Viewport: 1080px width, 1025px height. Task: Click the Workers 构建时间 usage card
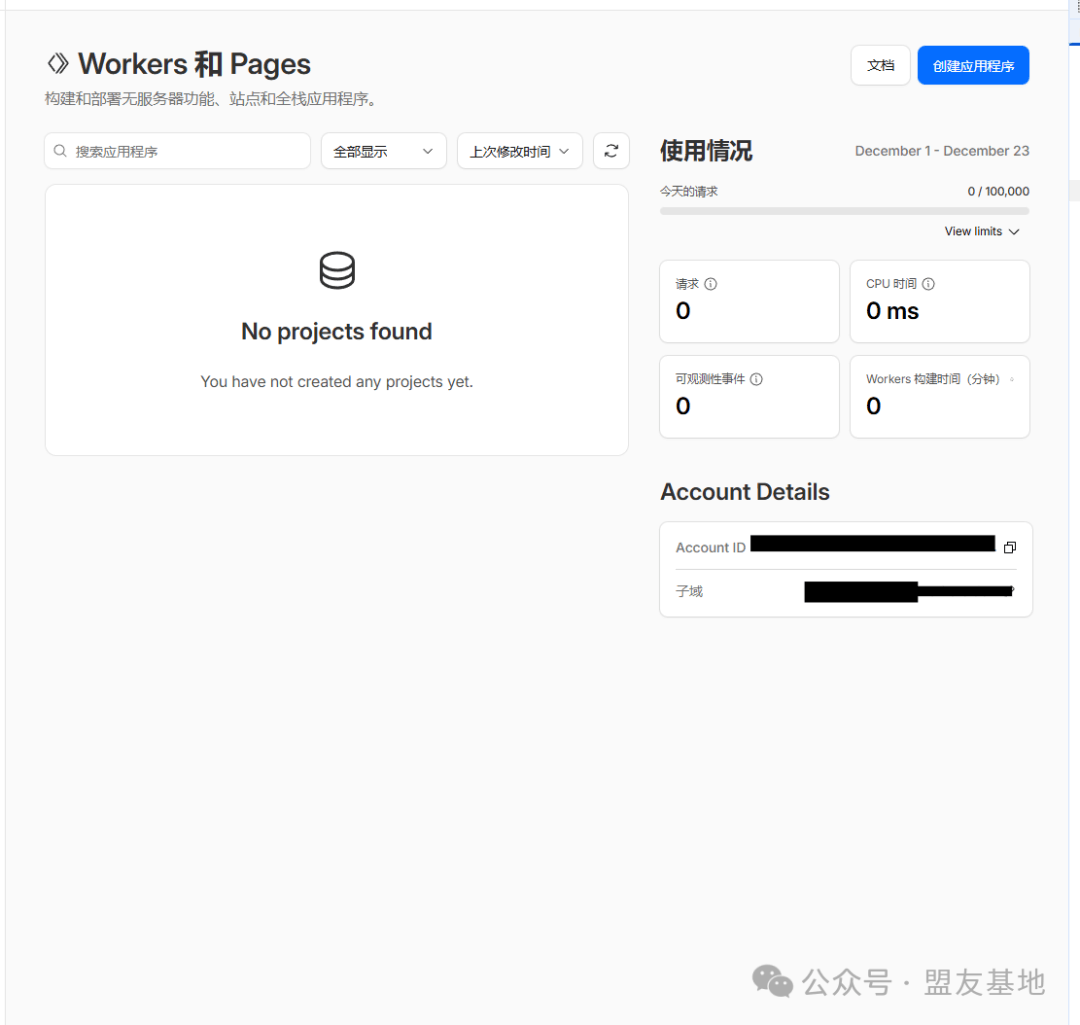click(x=939, y=397)
